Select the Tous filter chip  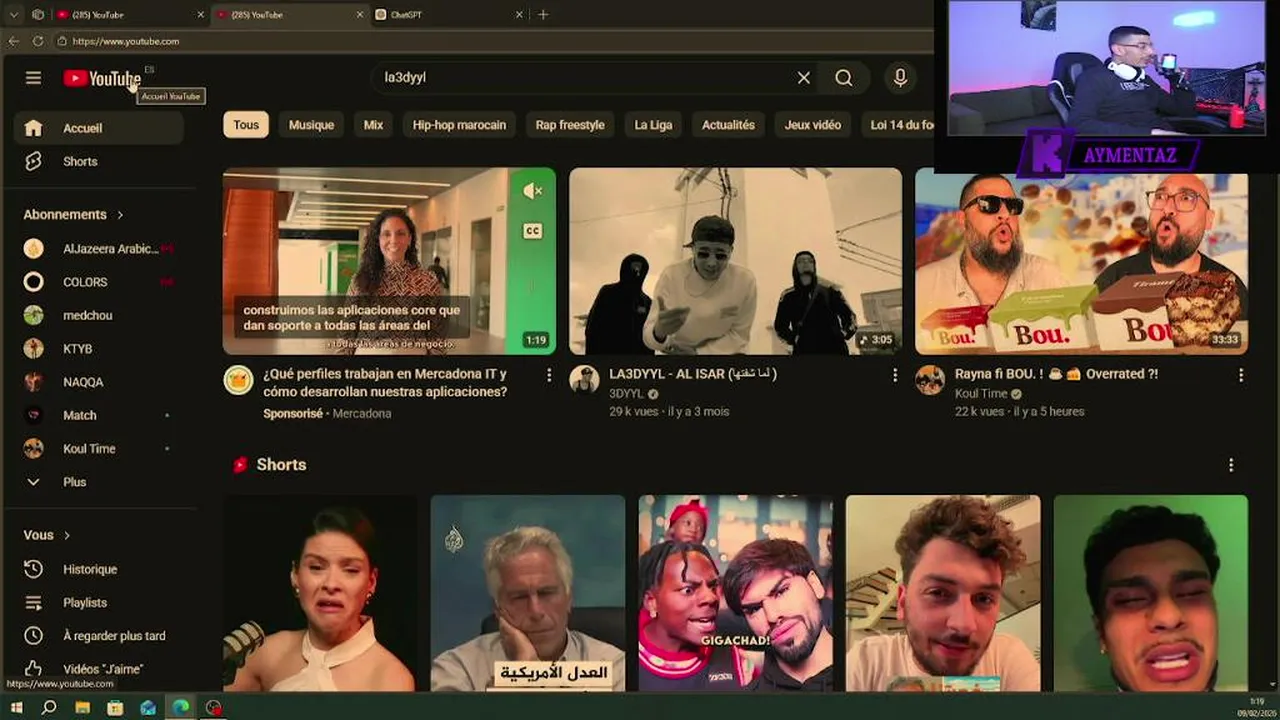pos(246,125)
